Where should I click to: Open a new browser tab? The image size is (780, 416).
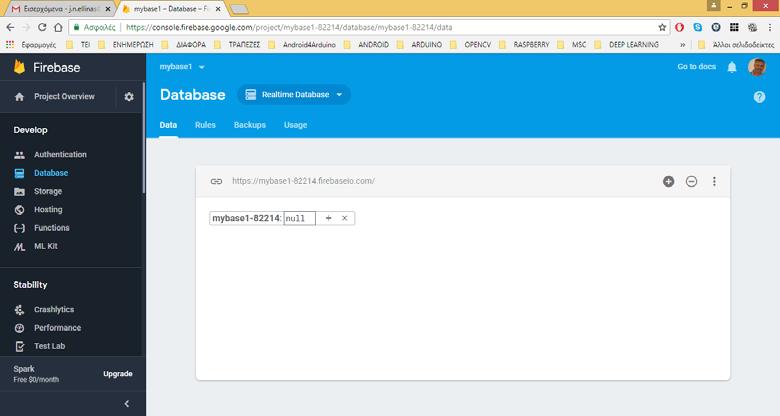point(239,9)
